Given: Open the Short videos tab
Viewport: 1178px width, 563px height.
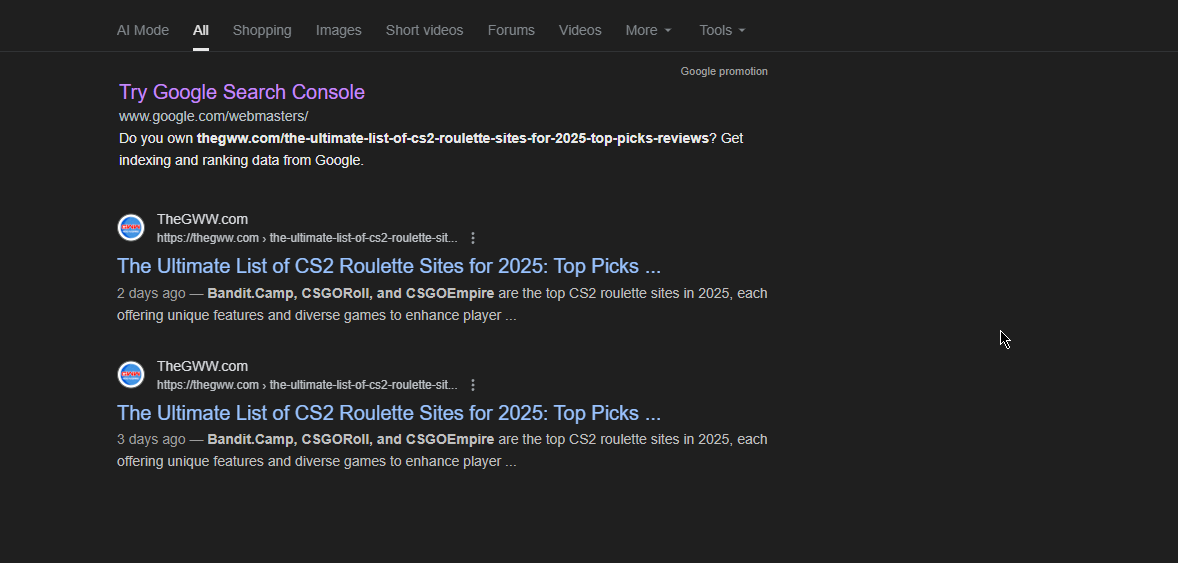Looking at the screenshot, I should 424,30.
